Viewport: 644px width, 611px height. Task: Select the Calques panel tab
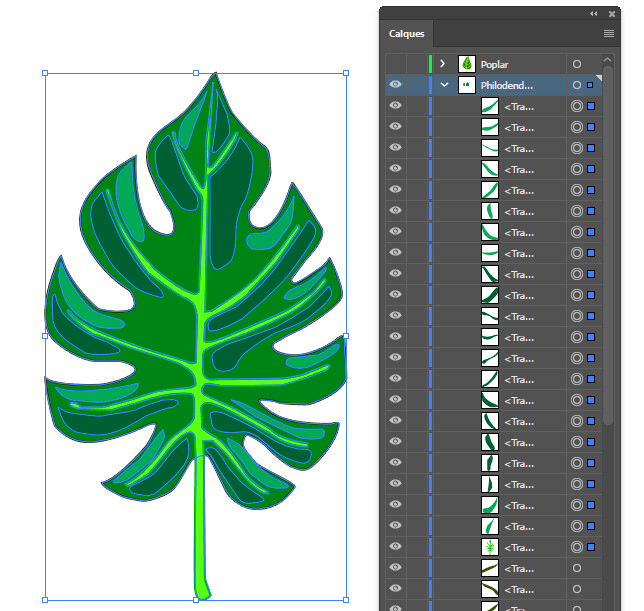click(x=406, y=34)
